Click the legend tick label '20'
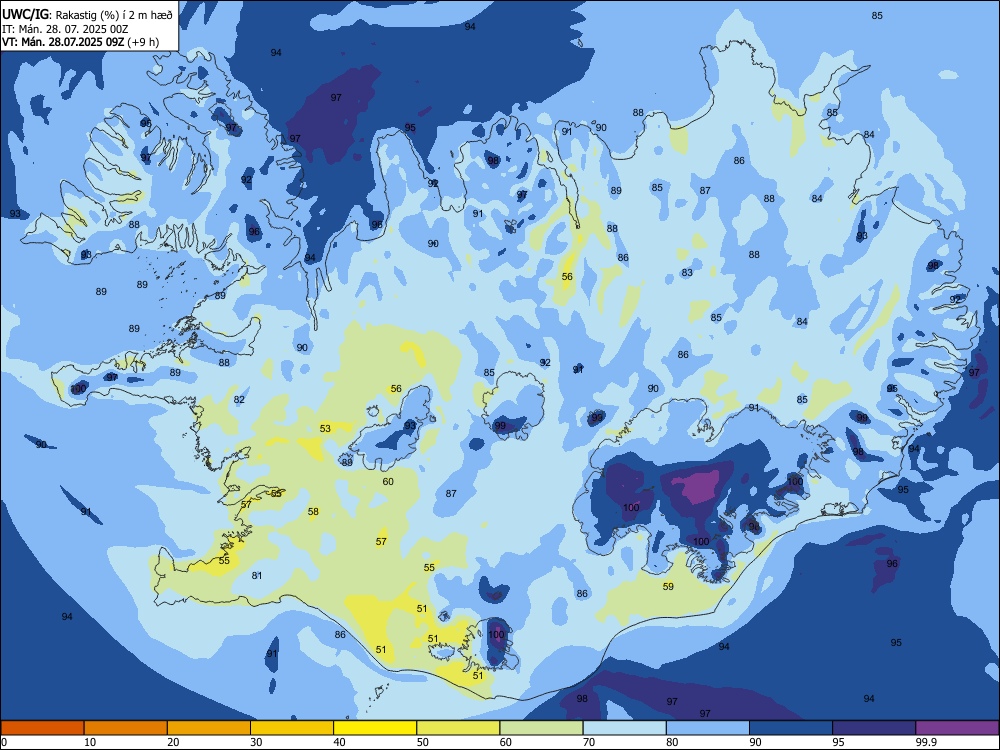This screenshot has height=750, width=1000. pos(173,742)
